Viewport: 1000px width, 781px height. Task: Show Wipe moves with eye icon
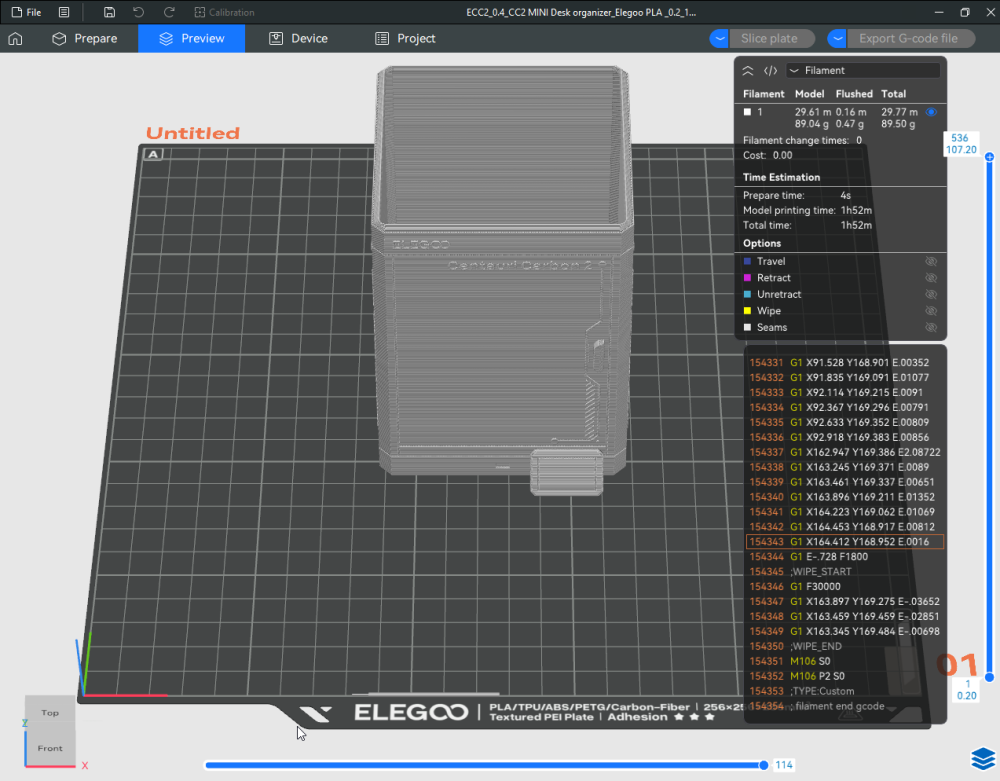click(931, 311)
